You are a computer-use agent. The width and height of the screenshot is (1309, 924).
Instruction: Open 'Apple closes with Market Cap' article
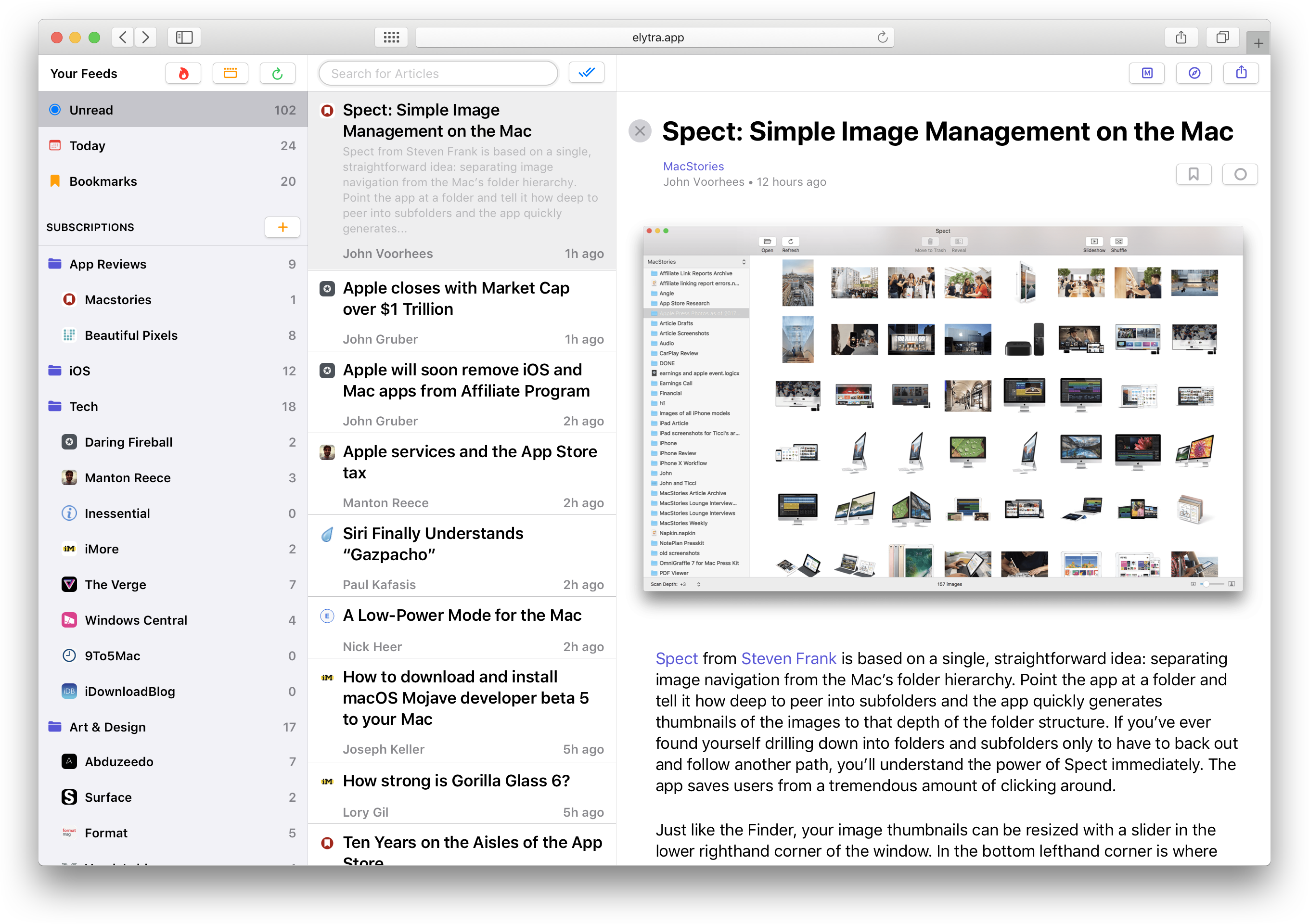click(x=462, y=311)
